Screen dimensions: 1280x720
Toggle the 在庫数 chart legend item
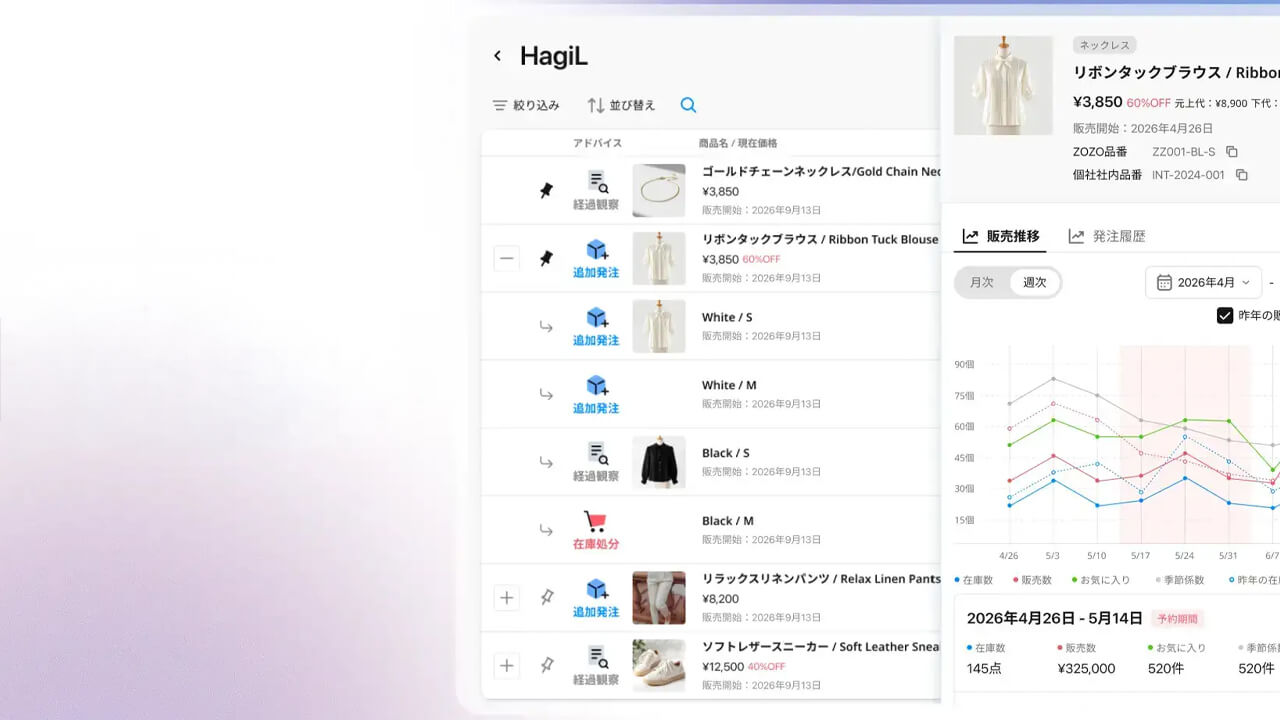tap(974, 580)
